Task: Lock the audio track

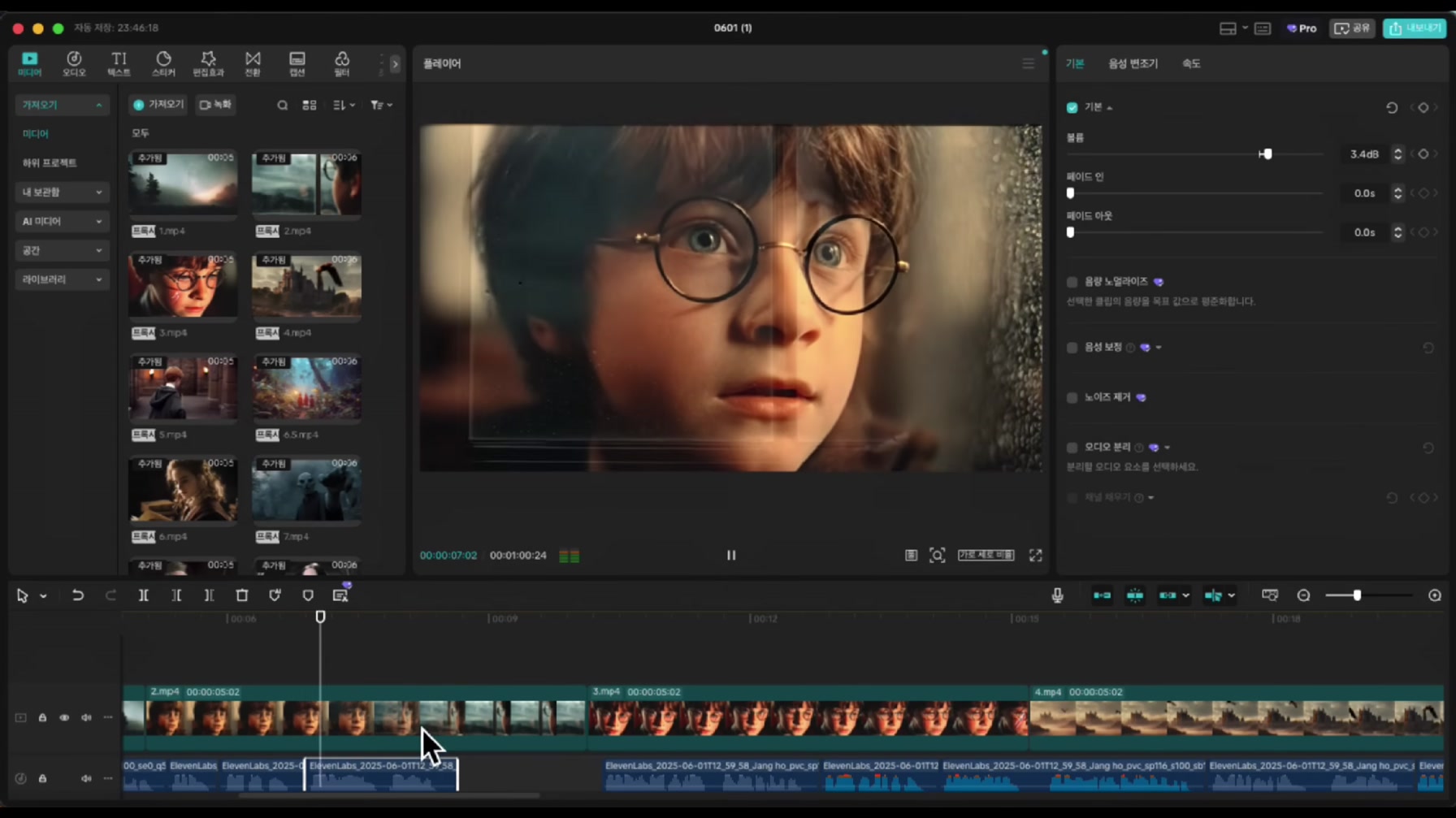Action: 42,778
